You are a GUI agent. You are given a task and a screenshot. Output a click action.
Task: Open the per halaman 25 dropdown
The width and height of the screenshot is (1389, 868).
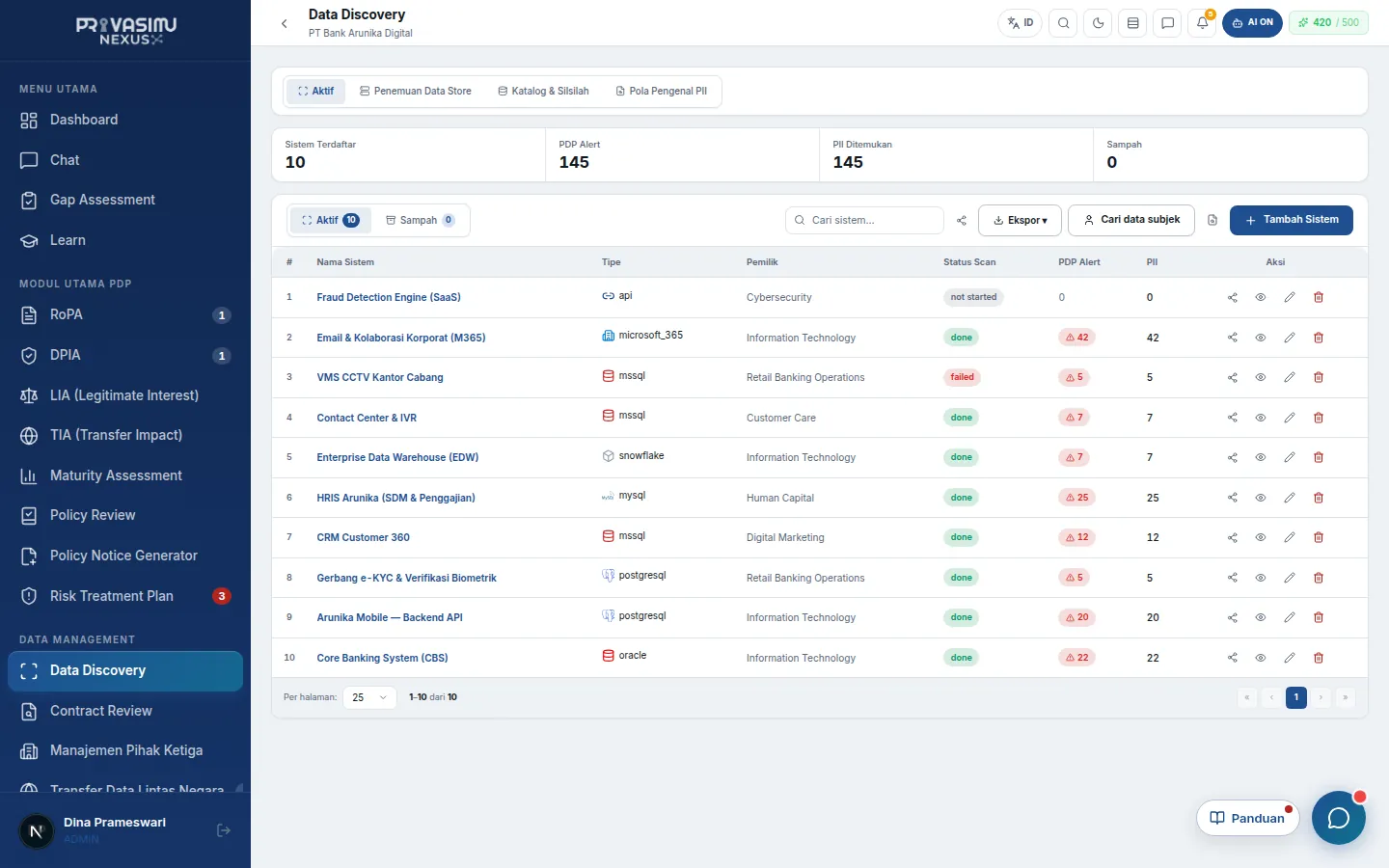coord(369,697)
